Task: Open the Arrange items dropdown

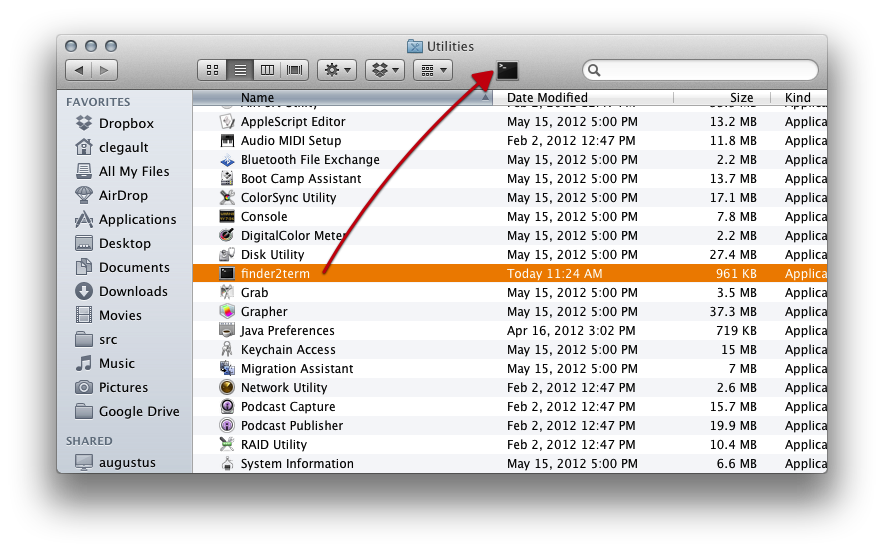Action: pos(433,70)
